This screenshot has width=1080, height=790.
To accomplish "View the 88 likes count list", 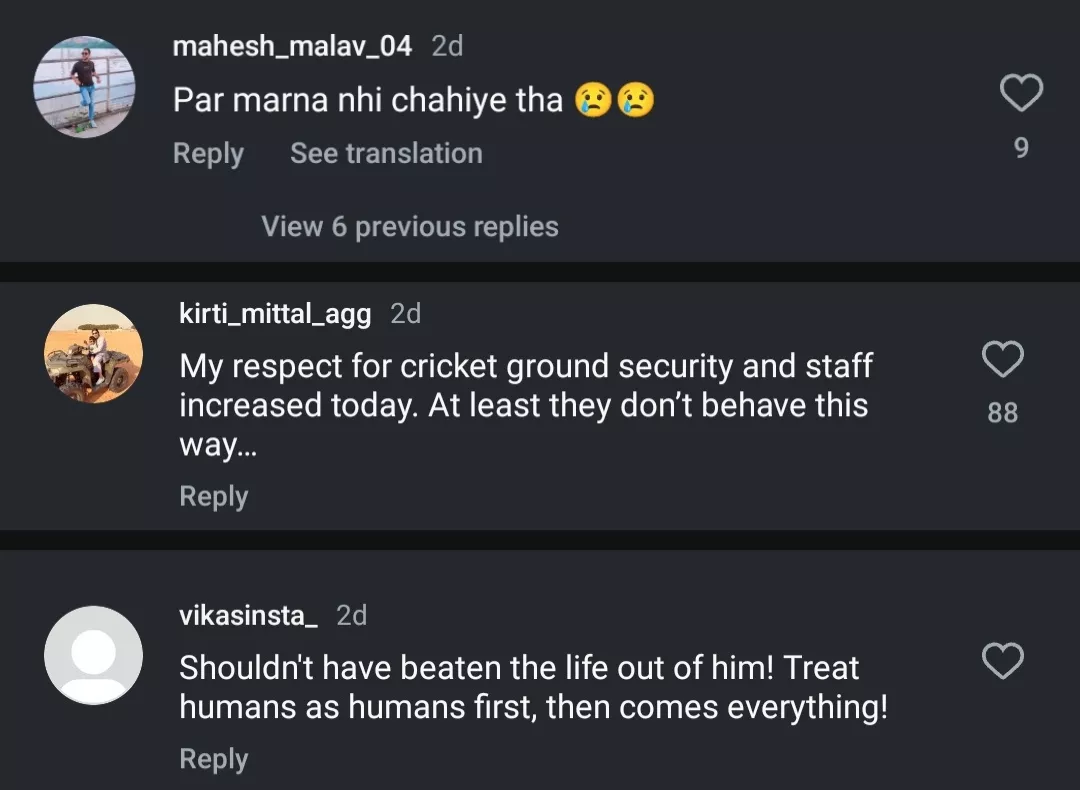I will (1003, 412).
